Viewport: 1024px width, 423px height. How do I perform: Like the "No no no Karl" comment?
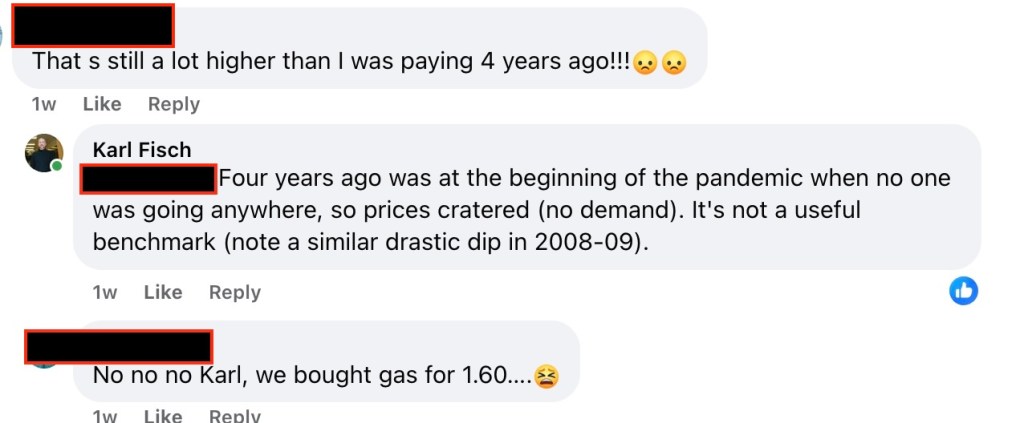(x=163, y=415)
